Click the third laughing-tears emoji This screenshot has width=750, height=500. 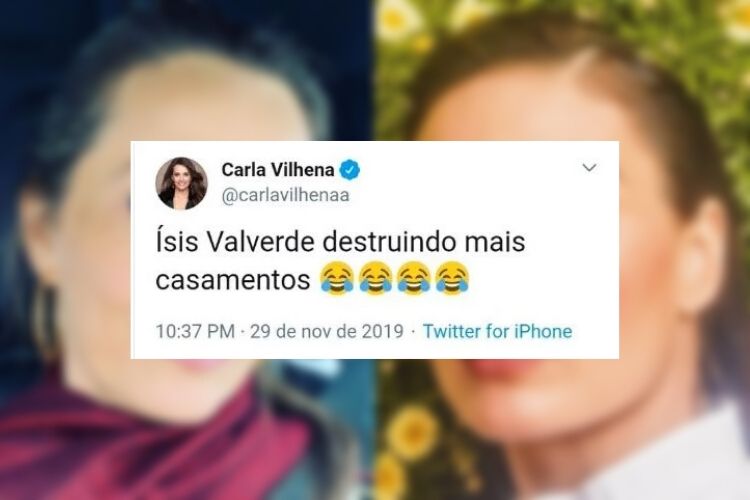(414, 278)
